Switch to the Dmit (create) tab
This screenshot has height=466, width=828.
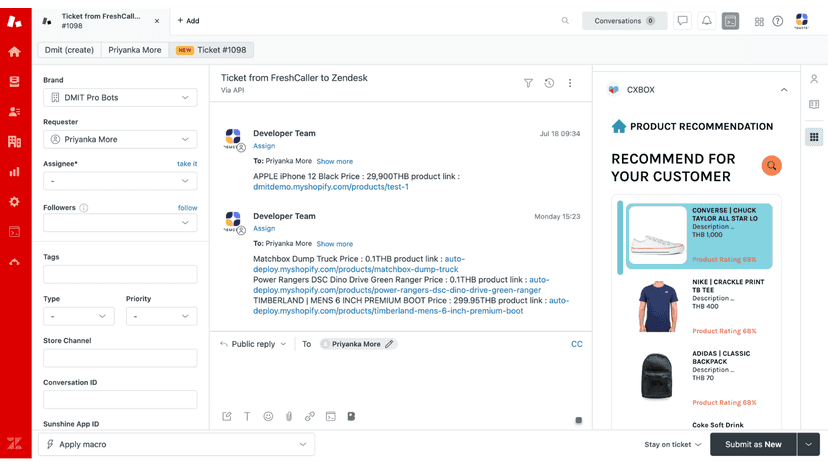[69, 50]
